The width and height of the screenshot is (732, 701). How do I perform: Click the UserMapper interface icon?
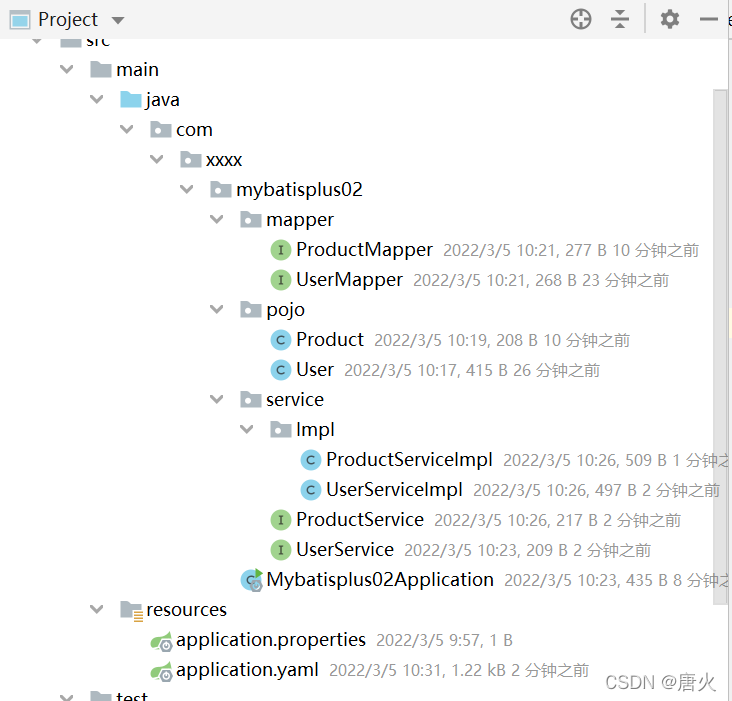pos(281,280)
